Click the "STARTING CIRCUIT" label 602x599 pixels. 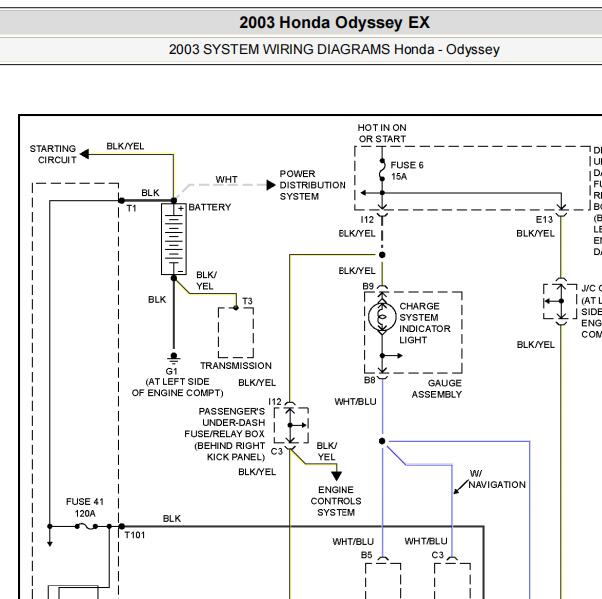point(53,154)
